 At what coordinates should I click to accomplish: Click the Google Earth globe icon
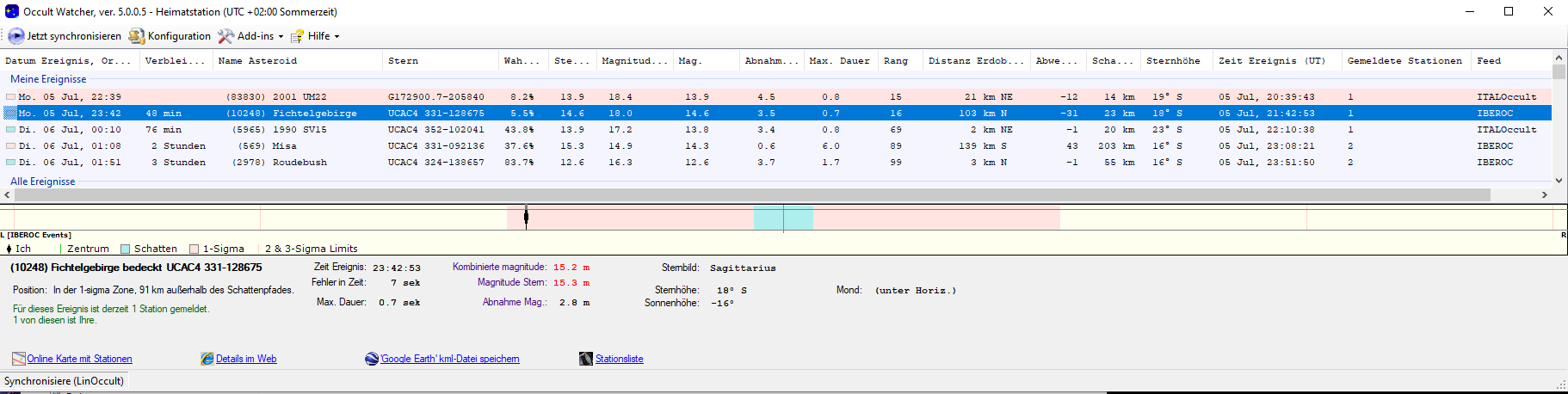372,359
